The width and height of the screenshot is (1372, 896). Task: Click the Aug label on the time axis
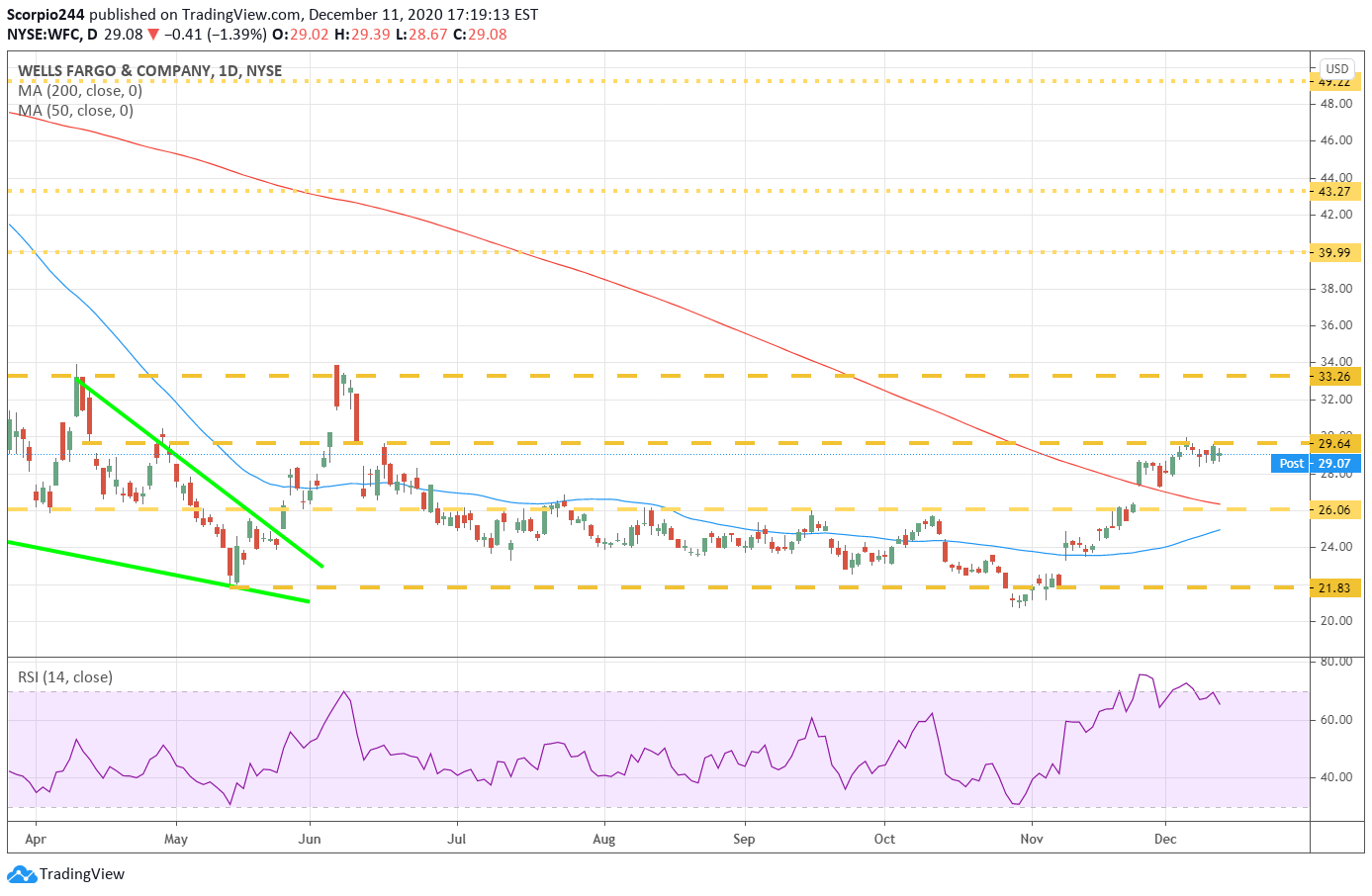click(603, 840)
